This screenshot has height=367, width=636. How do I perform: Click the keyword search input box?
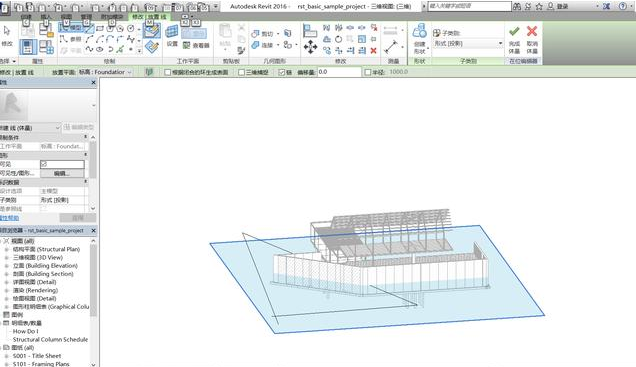point(470,6)
